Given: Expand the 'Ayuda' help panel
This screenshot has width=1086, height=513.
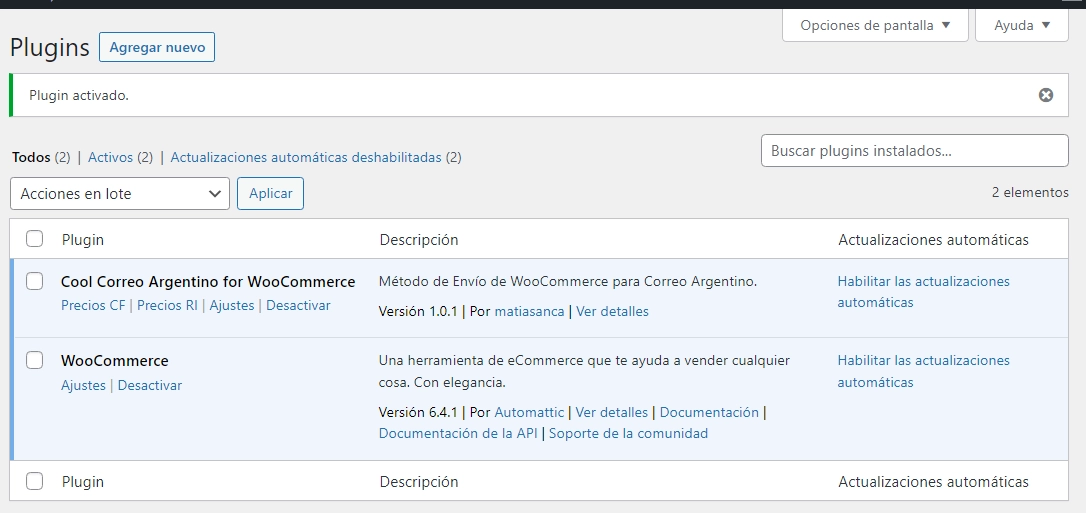Looking at the screenshot, I should pos(1021,25).
